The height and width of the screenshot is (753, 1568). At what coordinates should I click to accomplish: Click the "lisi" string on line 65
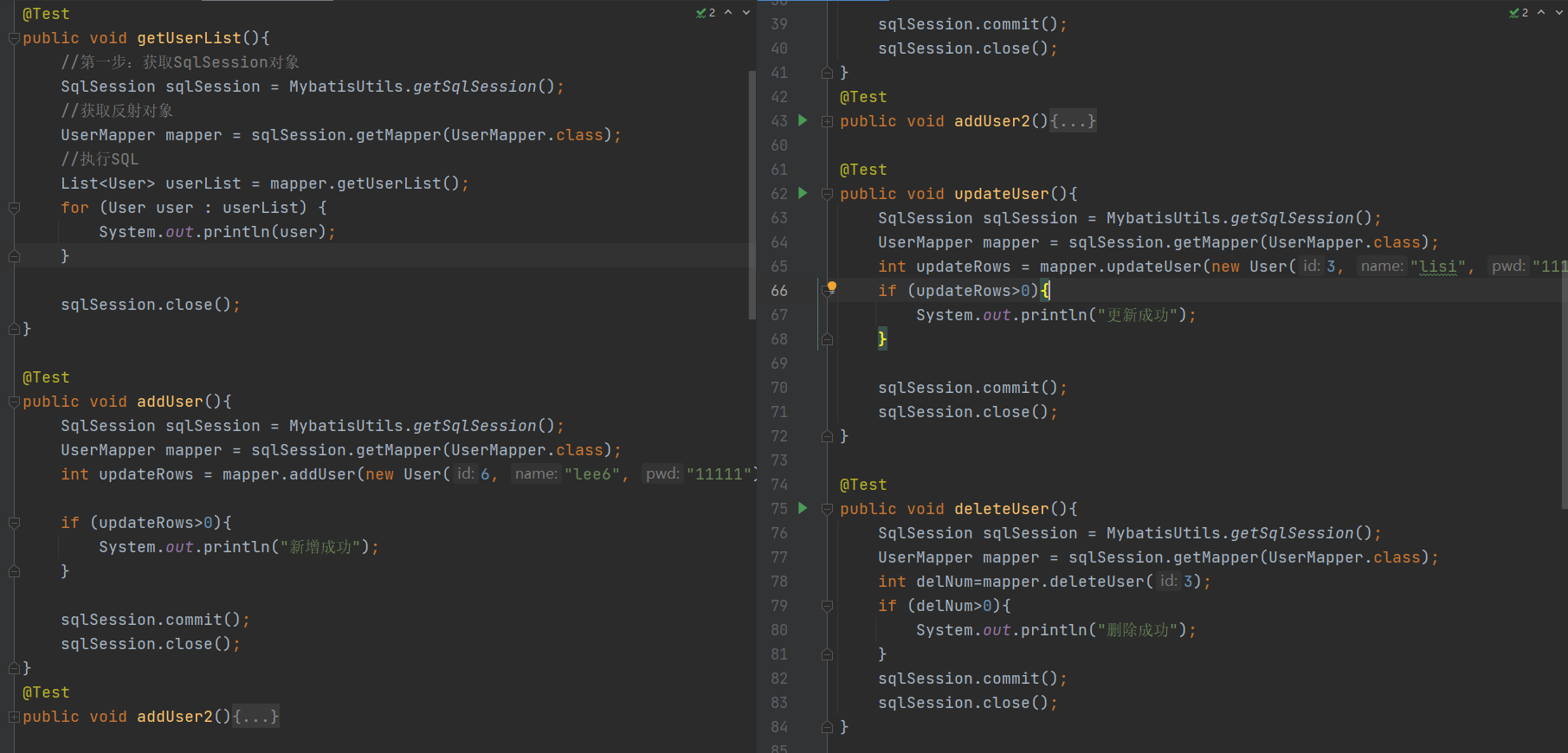[x=1438, y=267]
